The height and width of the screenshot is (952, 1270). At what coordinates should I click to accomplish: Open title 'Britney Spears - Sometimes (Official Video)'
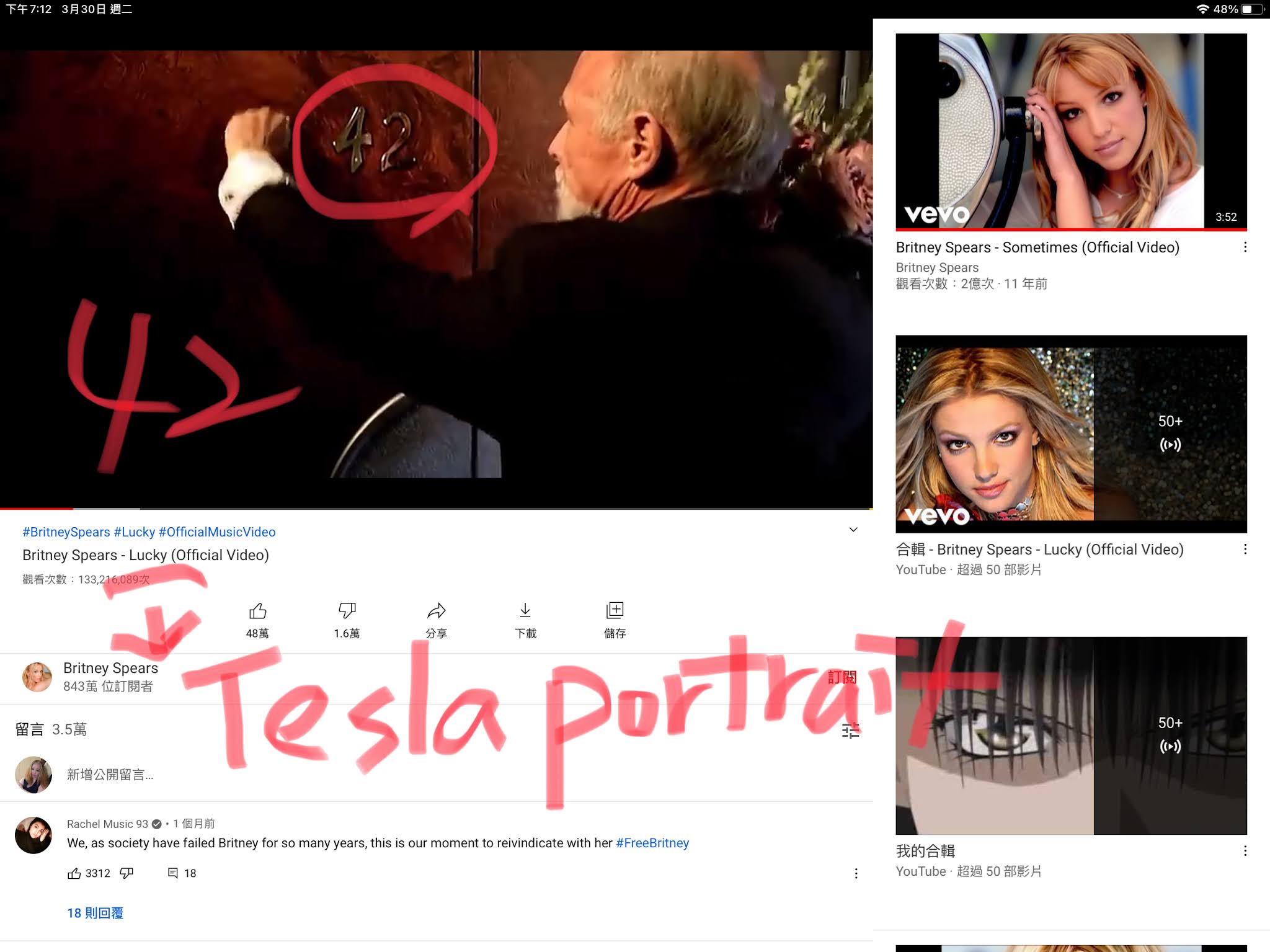1037,247
